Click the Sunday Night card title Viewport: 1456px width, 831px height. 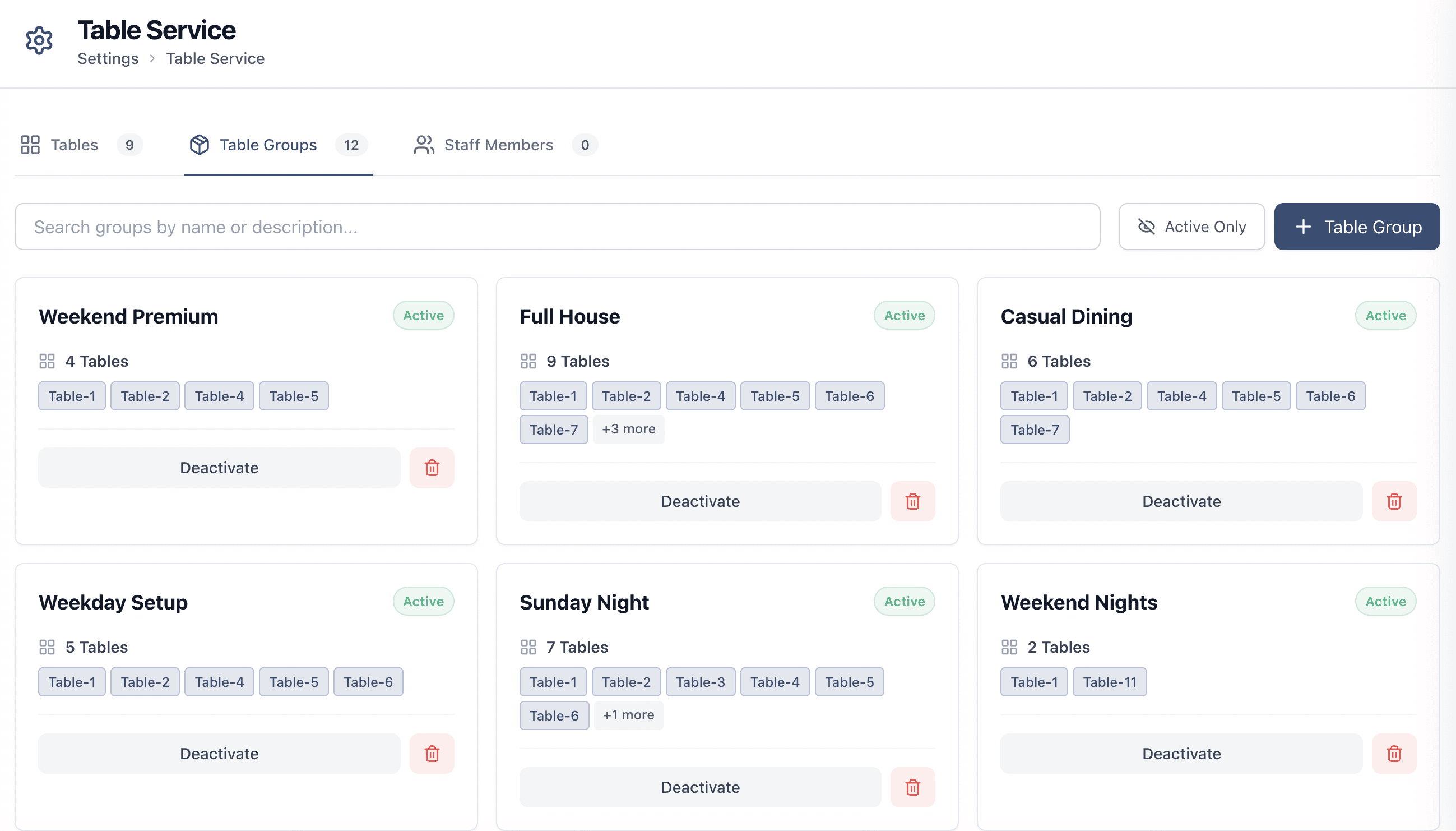[x=584, y=602]
